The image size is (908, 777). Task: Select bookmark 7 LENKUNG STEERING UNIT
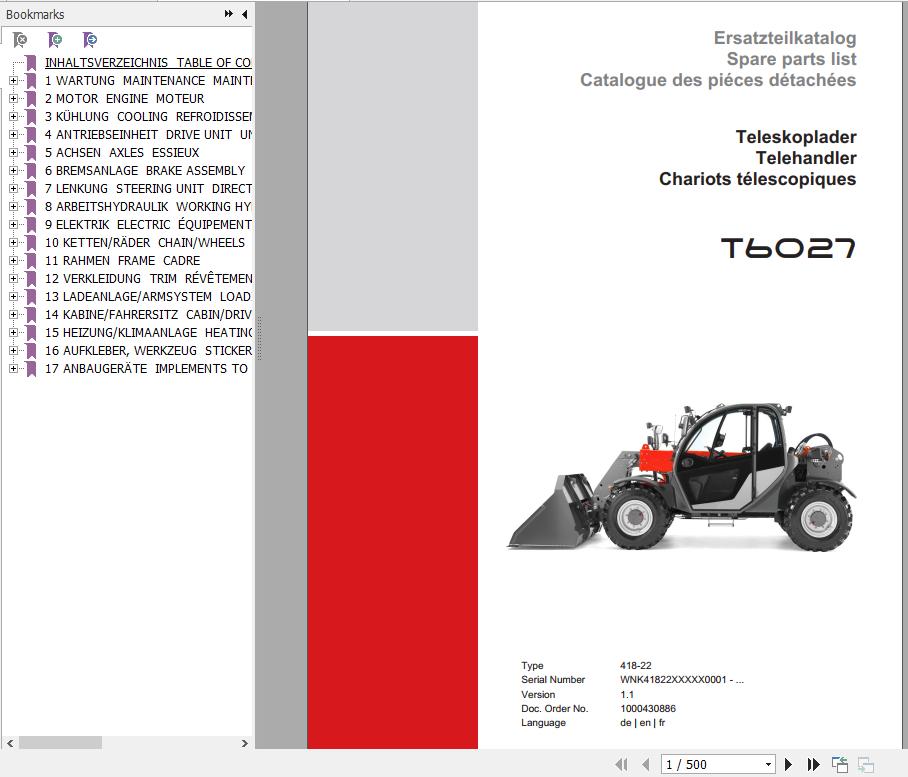(x=148, y=188)
